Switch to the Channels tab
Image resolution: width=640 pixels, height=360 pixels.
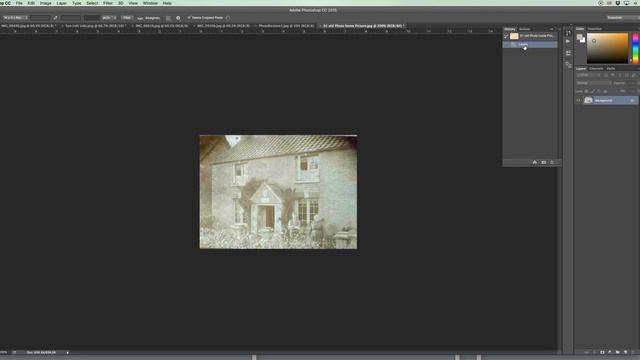tap(596, 69)
